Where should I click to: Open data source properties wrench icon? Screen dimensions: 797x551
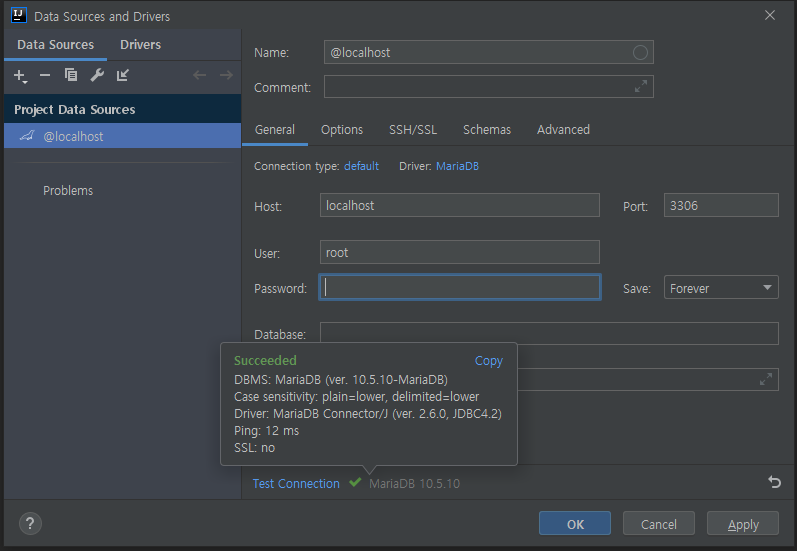point(97,75)
